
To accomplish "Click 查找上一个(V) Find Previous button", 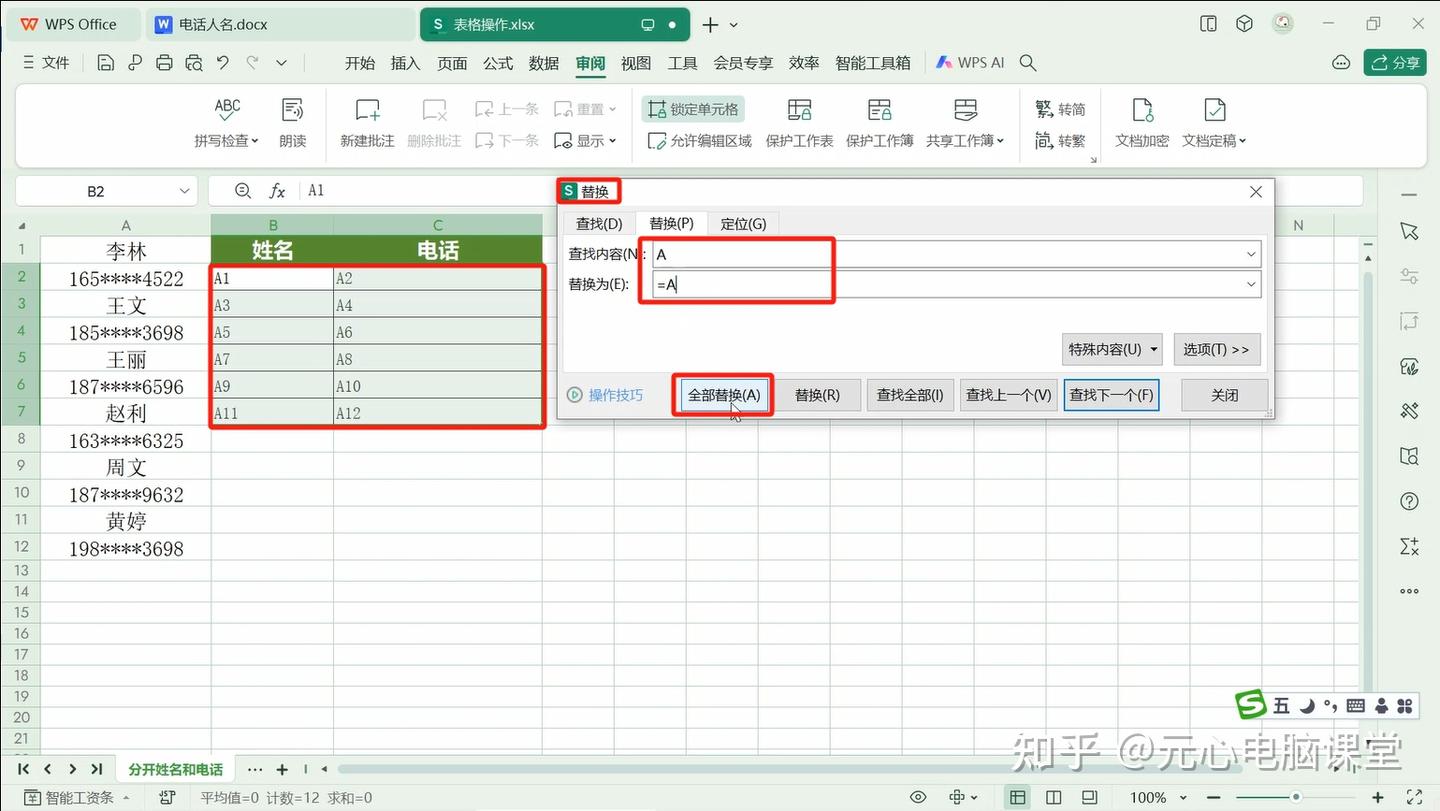I will [x=1008, y=395].
